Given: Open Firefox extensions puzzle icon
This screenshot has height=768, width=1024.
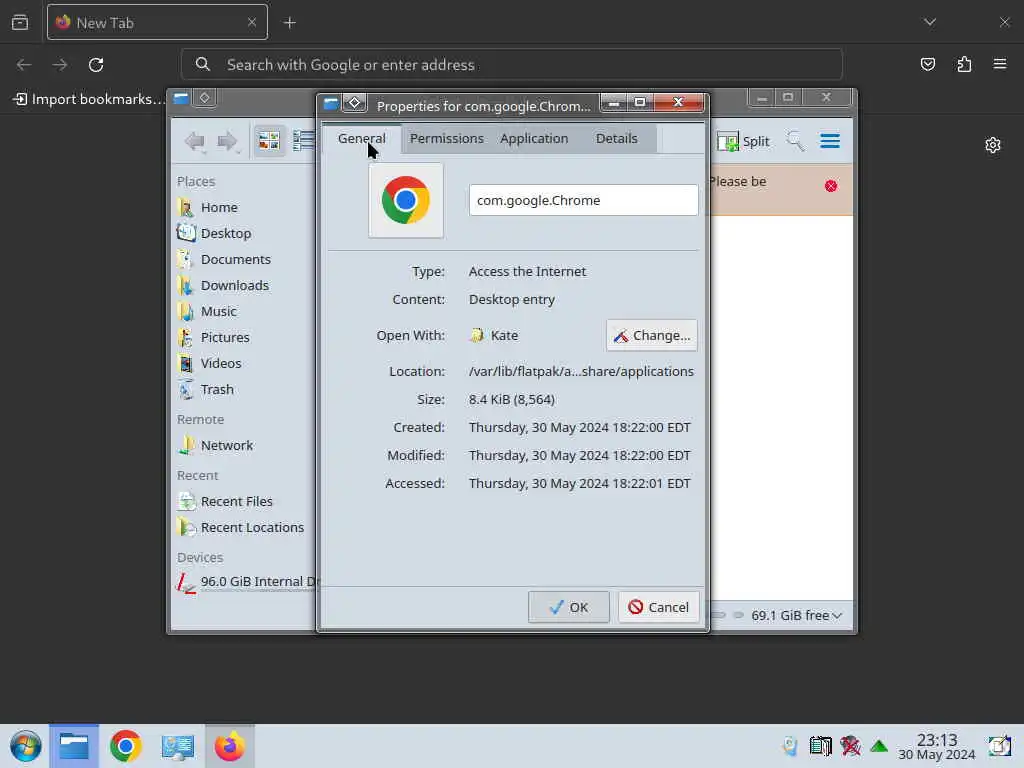Looking at the screenshot, I should 964,64.
